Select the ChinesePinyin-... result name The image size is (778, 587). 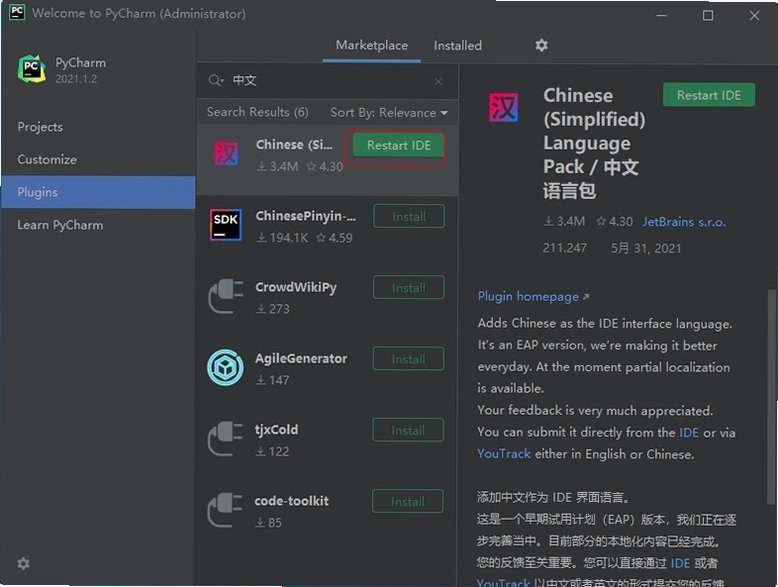coord(305,216)
